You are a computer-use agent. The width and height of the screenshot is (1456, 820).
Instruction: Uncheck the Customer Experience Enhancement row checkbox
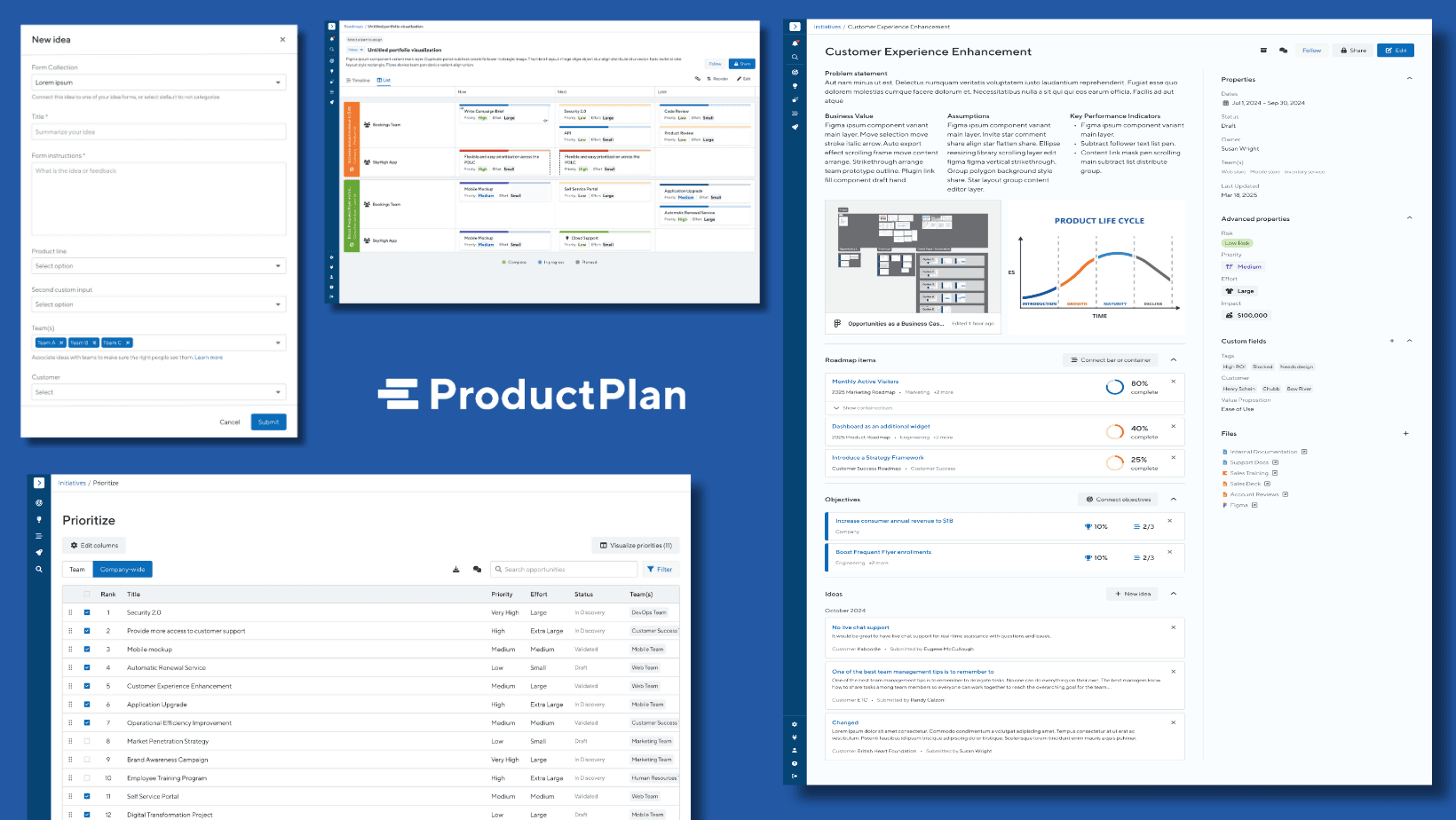[87, 686]
